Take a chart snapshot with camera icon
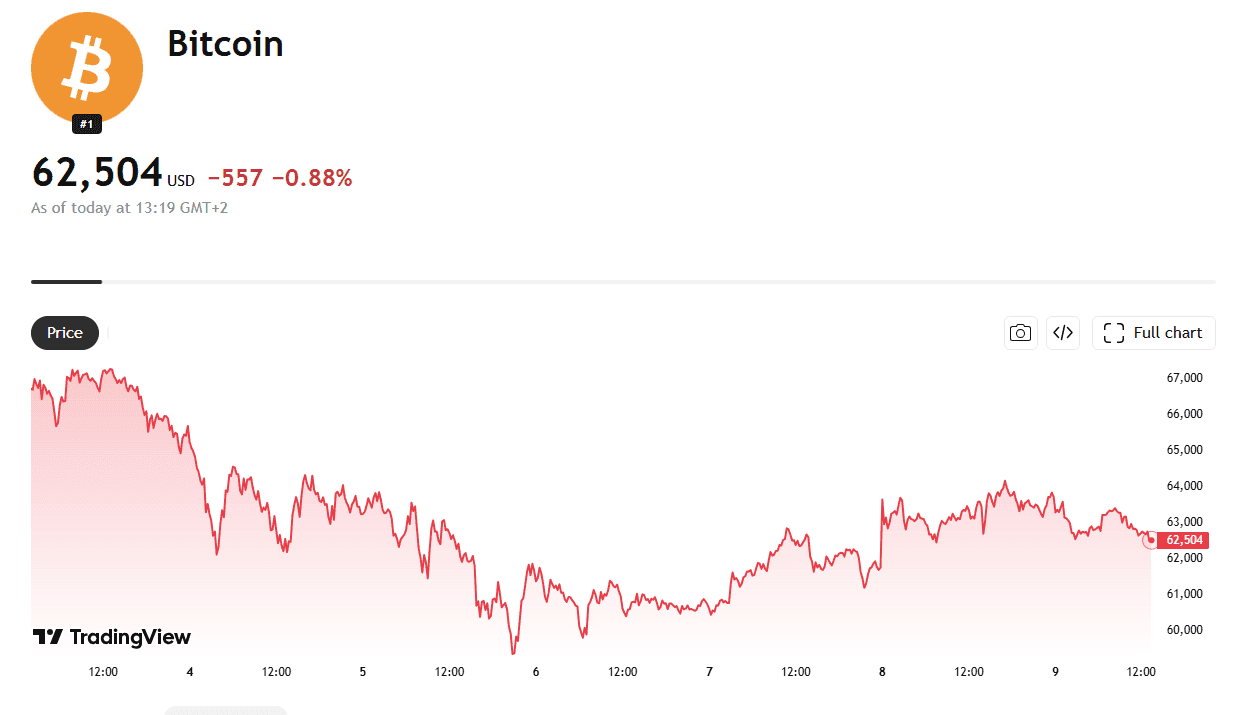This screenshot has height=715, width=1246. 1020,333
